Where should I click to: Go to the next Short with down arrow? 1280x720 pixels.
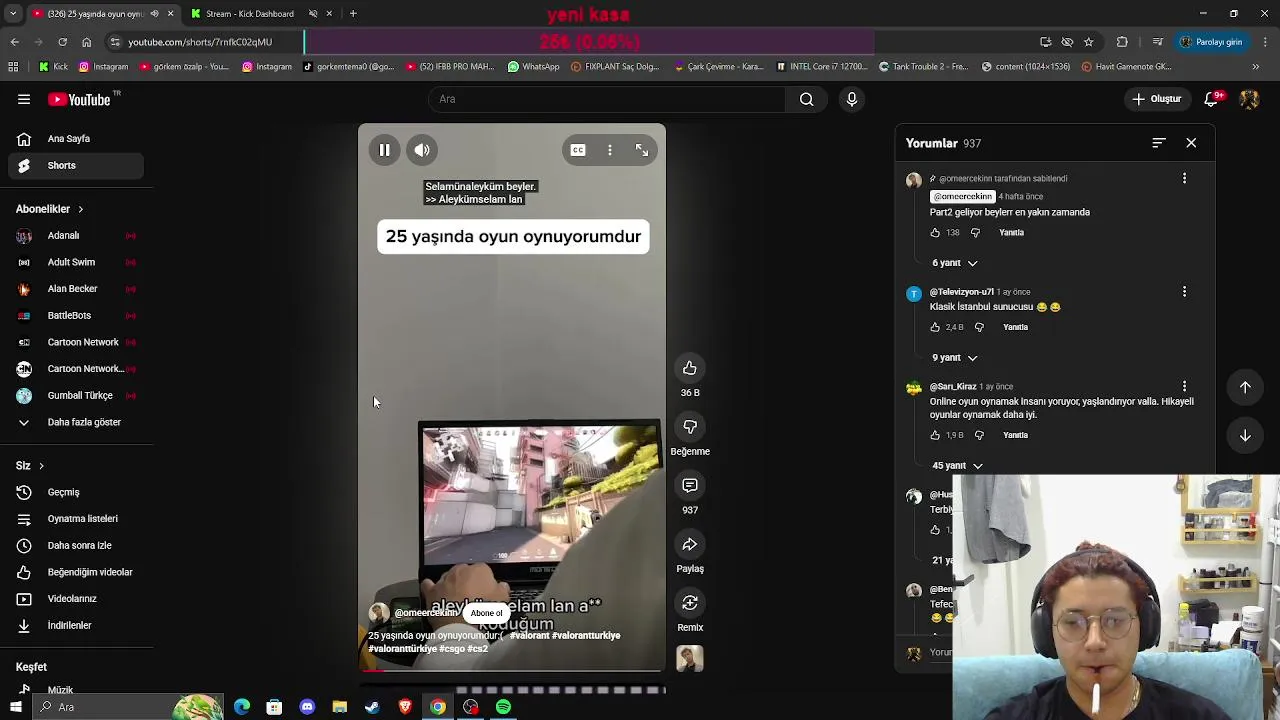coord(1245,435)
